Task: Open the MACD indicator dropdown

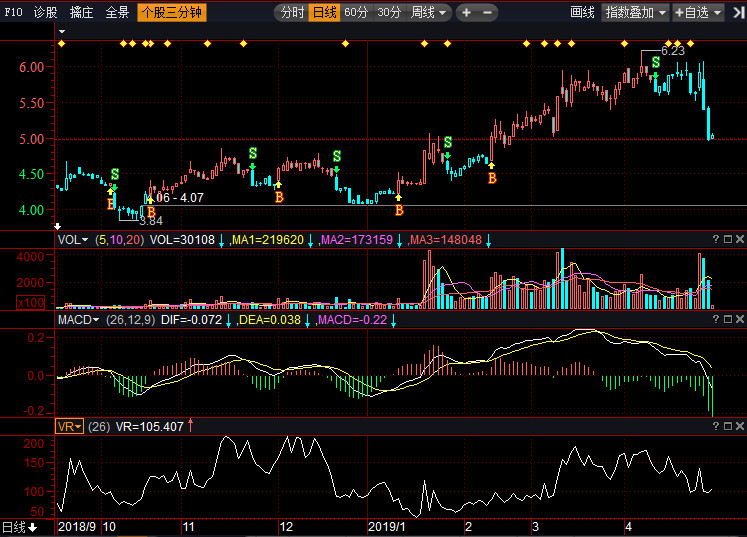Action: point(79,320)
